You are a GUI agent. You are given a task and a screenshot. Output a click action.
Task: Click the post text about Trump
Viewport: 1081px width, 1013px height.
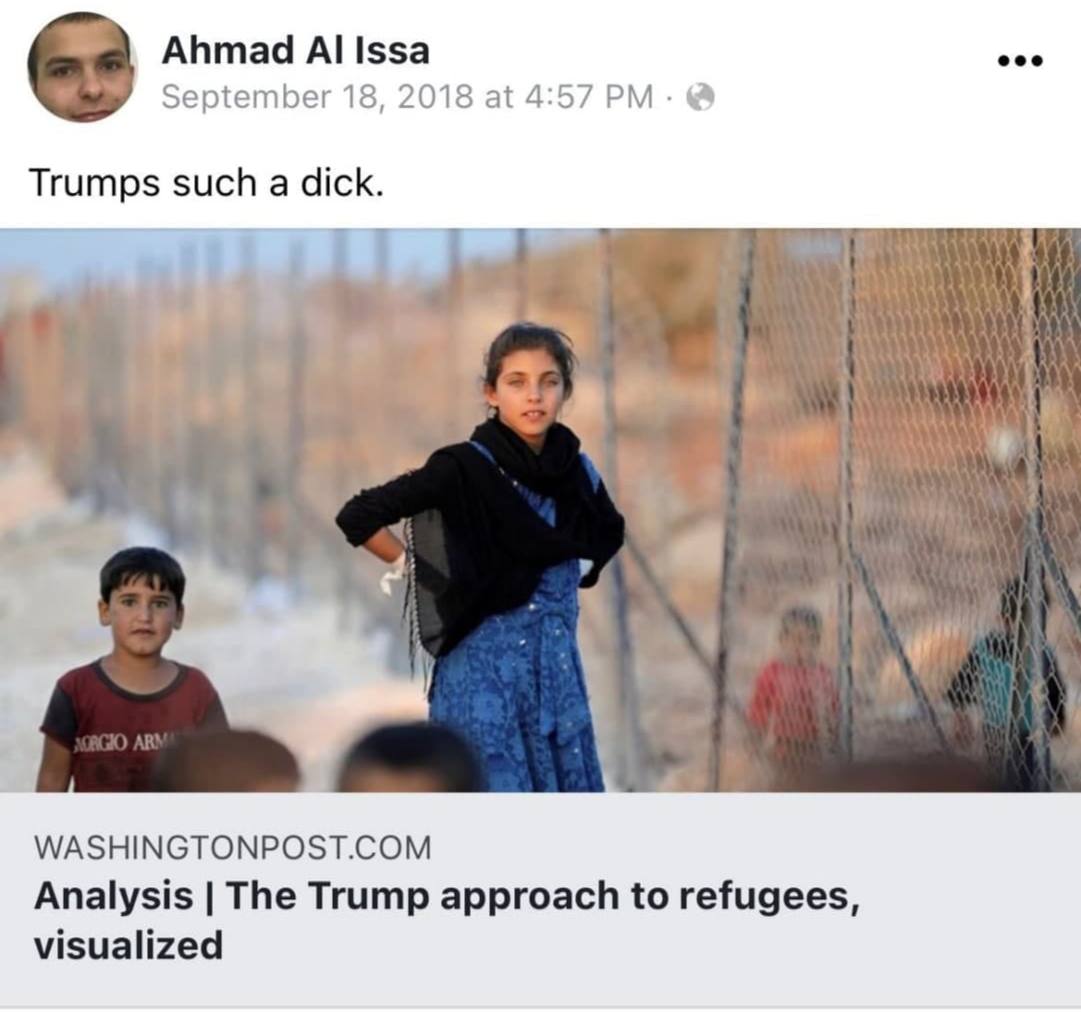point(205,183)
